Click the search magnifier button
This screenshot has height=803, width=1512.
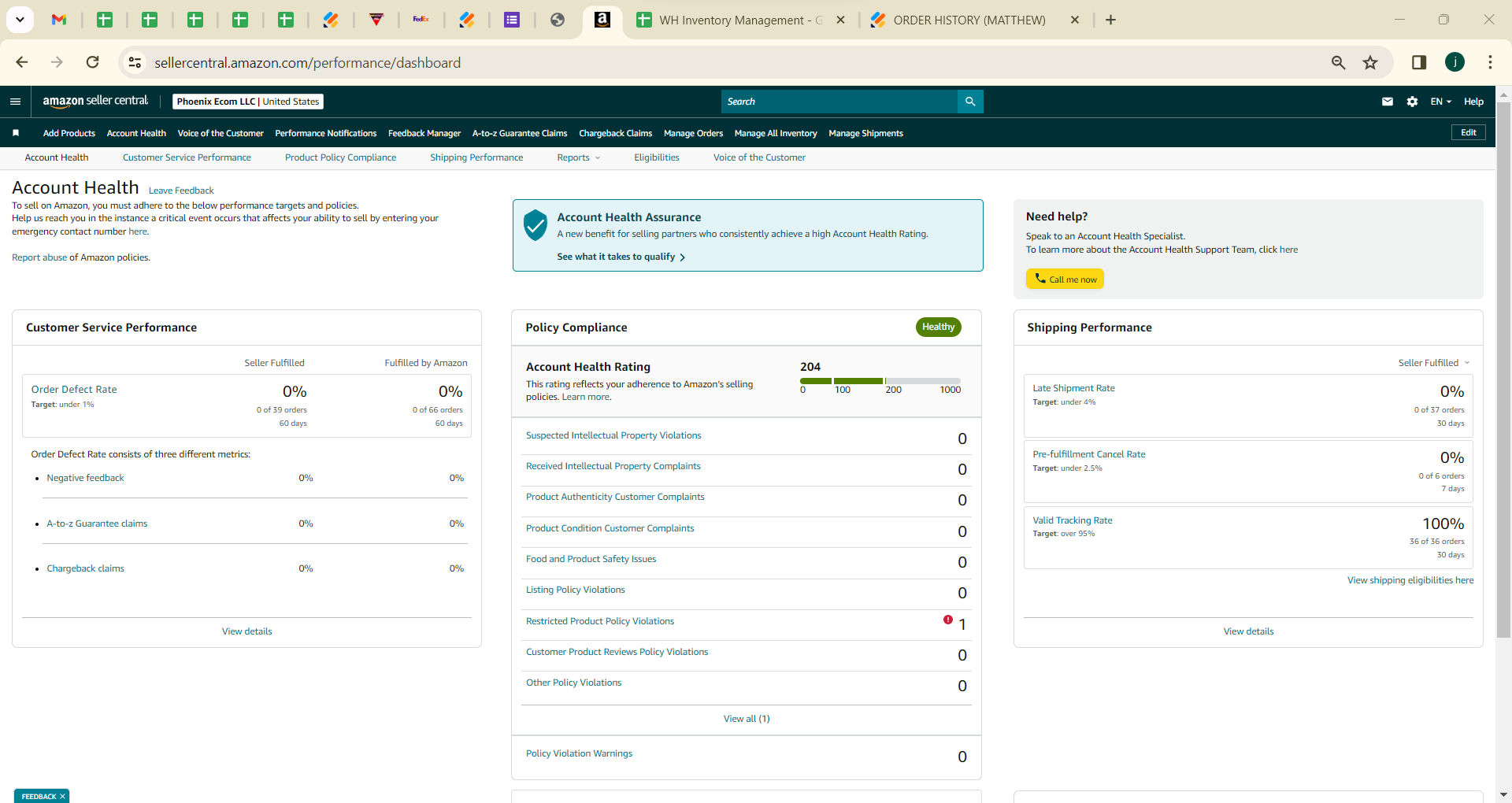click(970, 102)
